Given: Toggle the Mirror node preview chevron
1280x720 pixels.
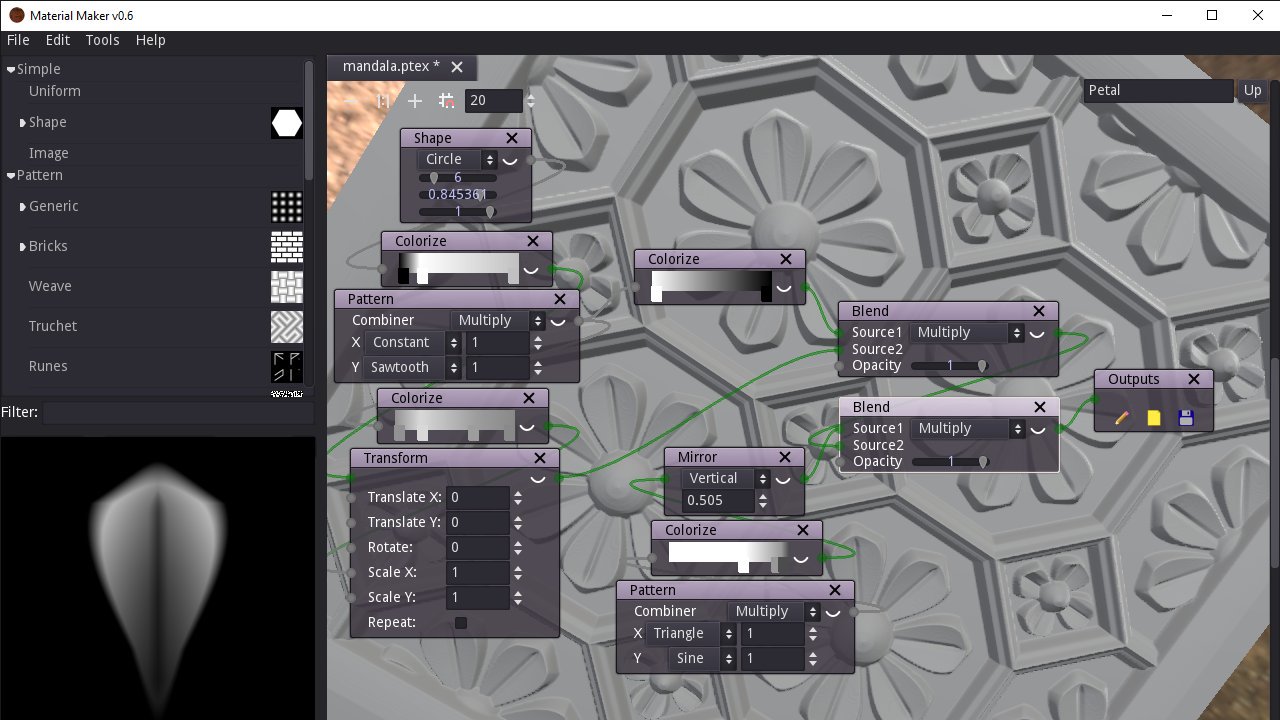Looking at the screenshot, I should coord(783,479).
